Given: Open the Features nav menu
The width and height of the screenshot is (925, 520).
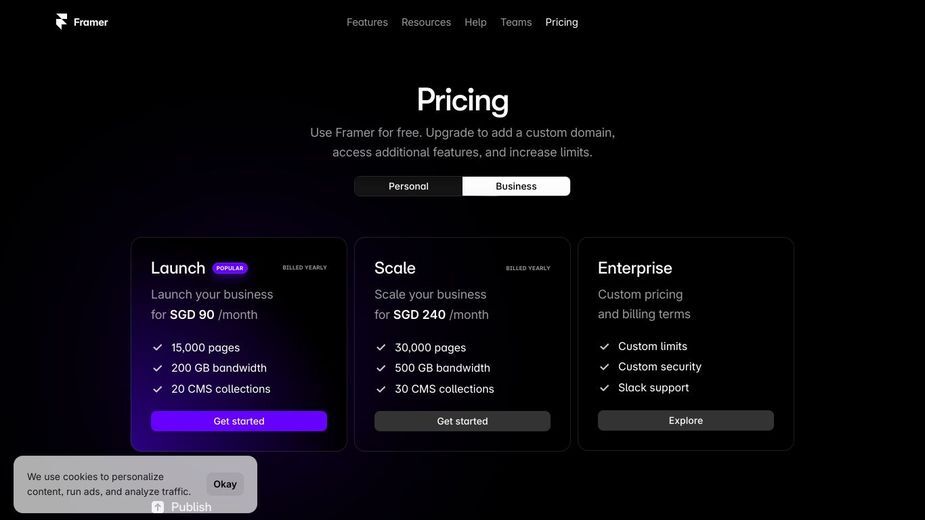Looking at the screenshot, I should 367,22.
